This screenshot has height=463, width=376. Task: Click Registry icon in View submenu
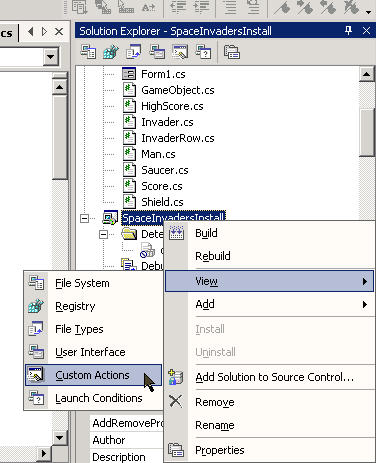[36, 306]
